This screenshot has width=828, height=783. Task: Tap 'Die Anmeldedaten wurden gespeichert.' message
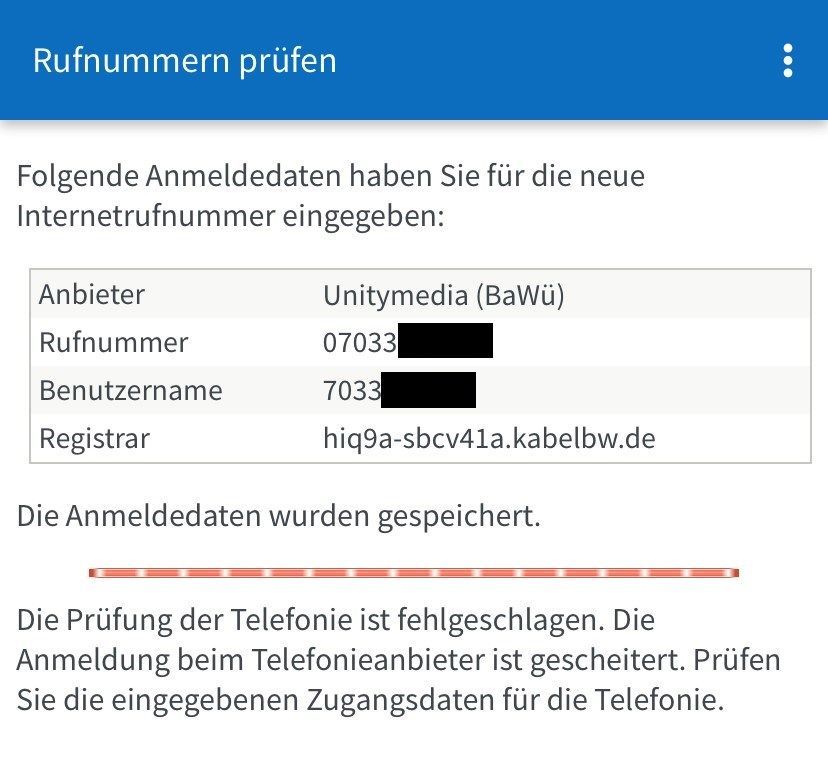click(278, 517)
